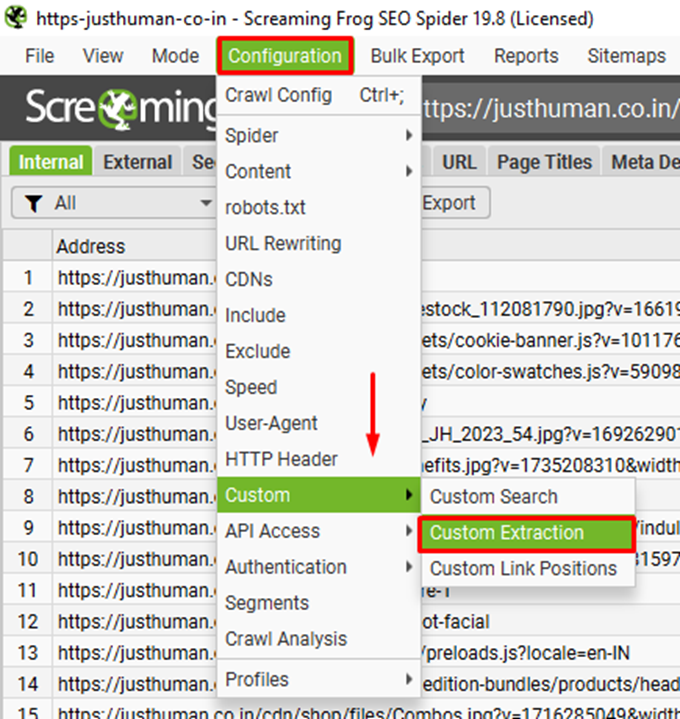Open the Mode menu
Image resolution: width=680 pixels, height=719 pixels.
click(x=175, y=56)
